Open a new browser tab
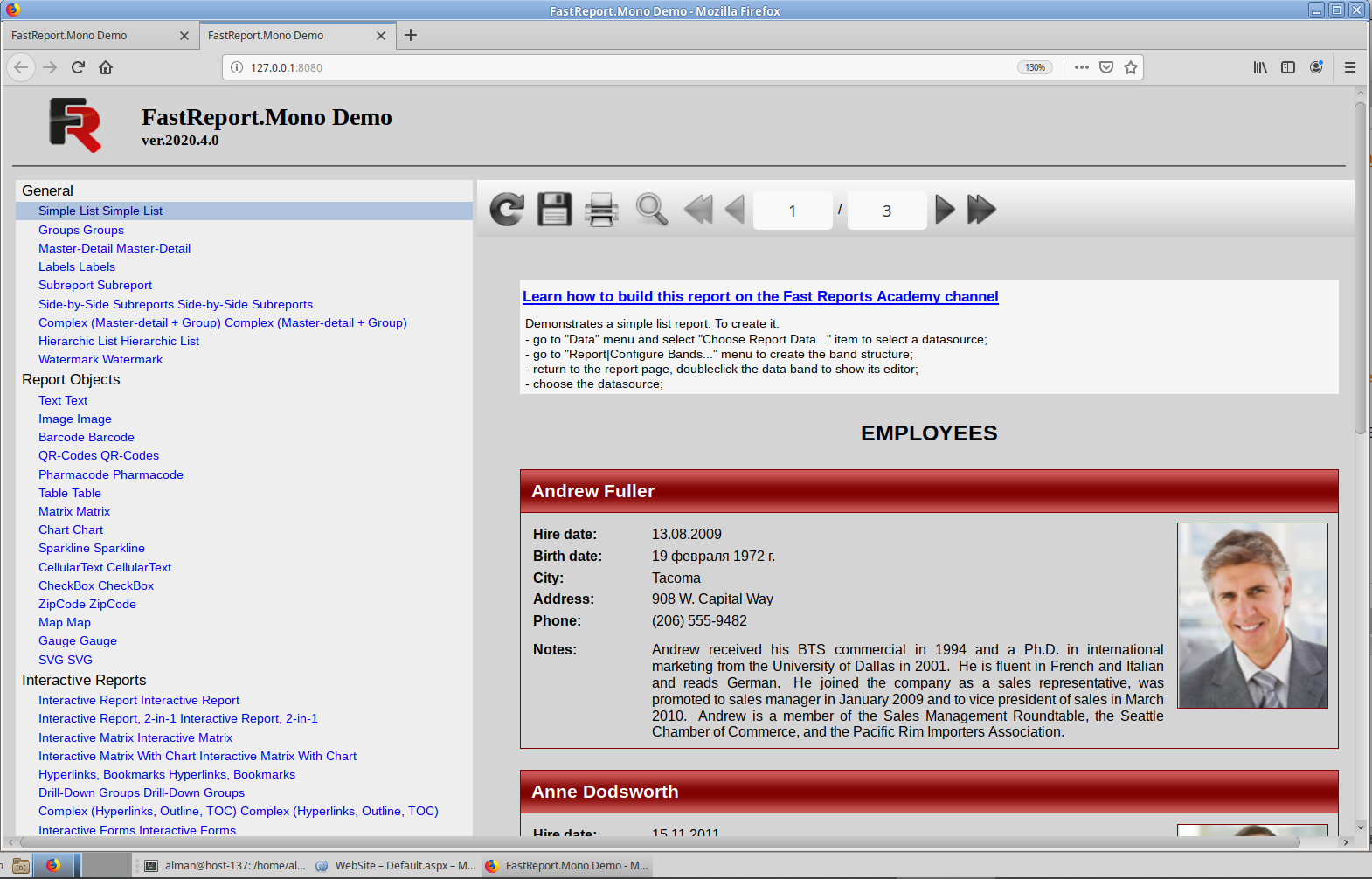The height and width of the screenshot is (879, 1372). (411, 35)
